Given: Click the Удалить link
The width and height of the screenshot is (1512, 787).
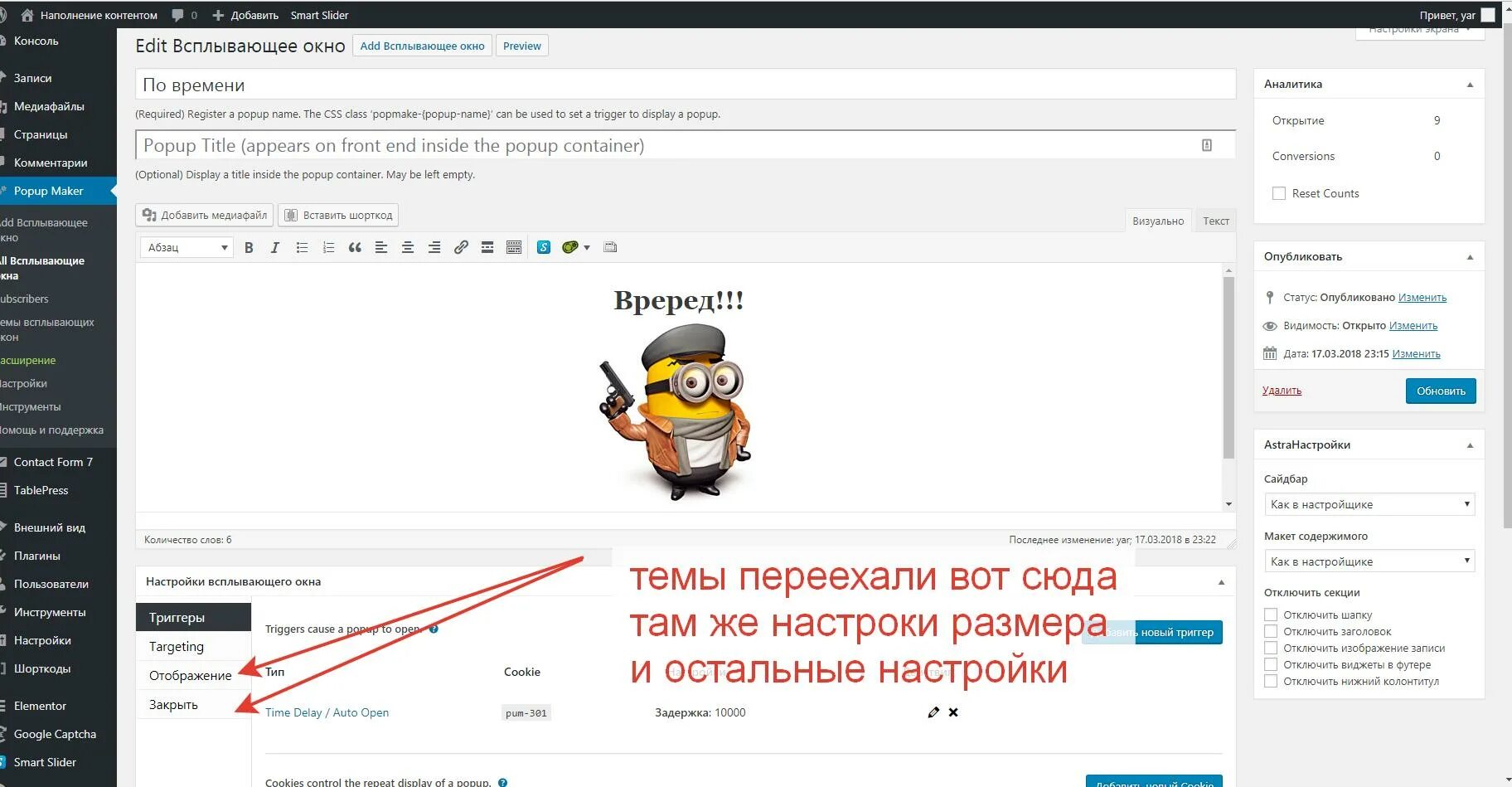Looking at the screenshot, I should [1282, 391].
